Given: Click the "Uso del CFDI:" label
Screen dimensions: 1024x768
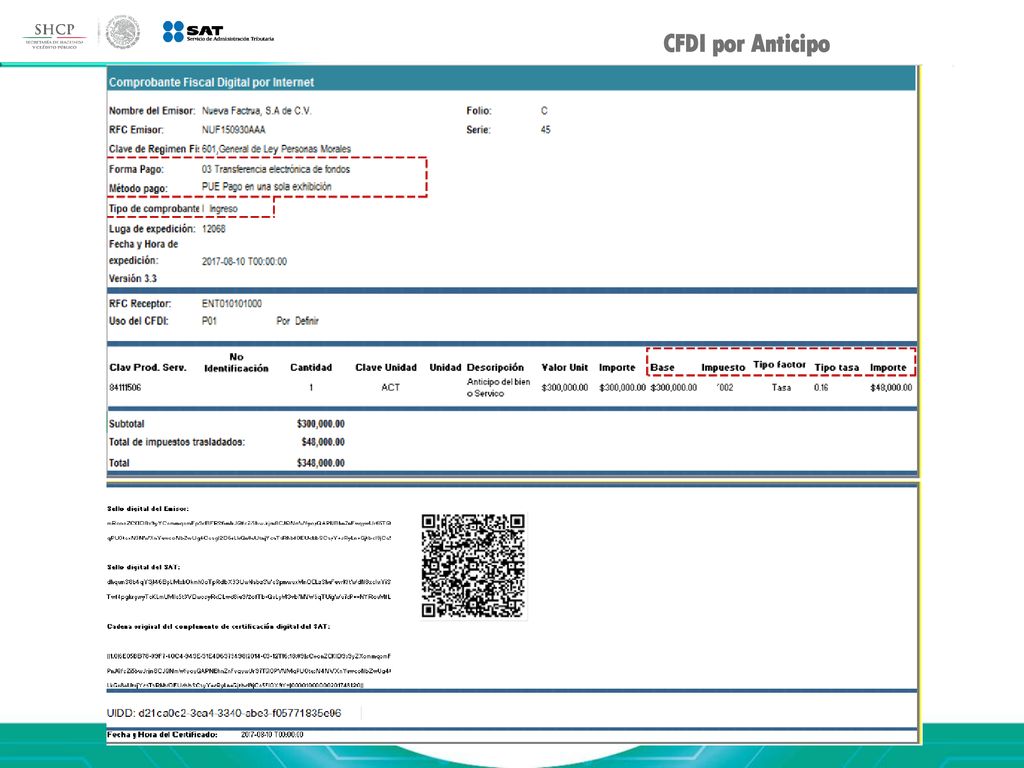Looking at the screenshot, I should pos(138,321).
